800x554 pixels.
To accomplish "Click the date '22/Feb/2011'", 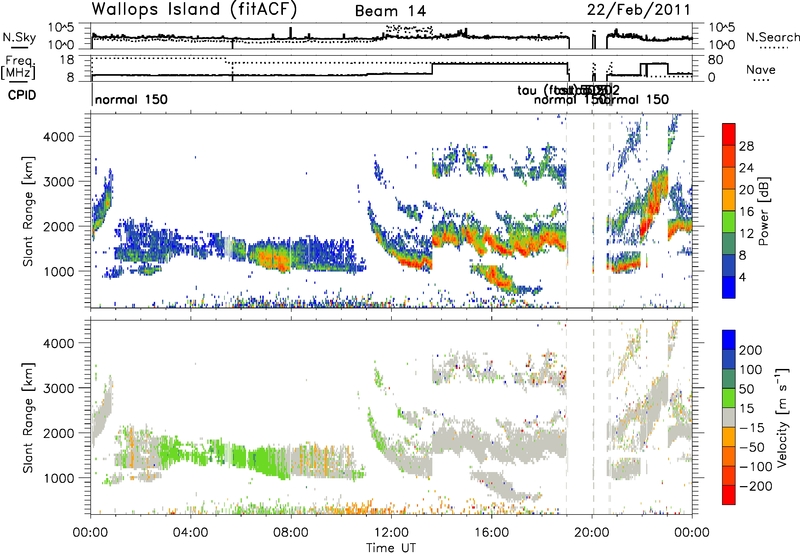I will [x=639, y=9].
